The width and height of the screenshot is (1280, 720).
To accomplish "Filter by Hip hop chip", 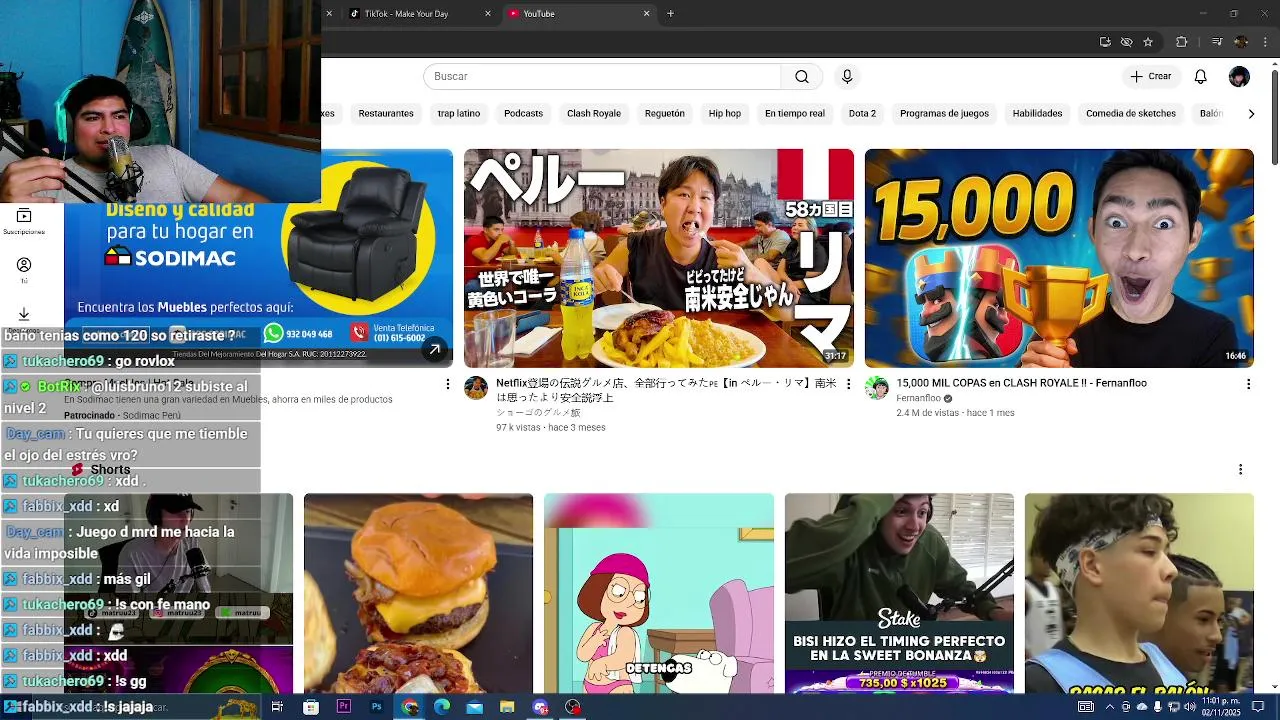I will coord(725,114).
